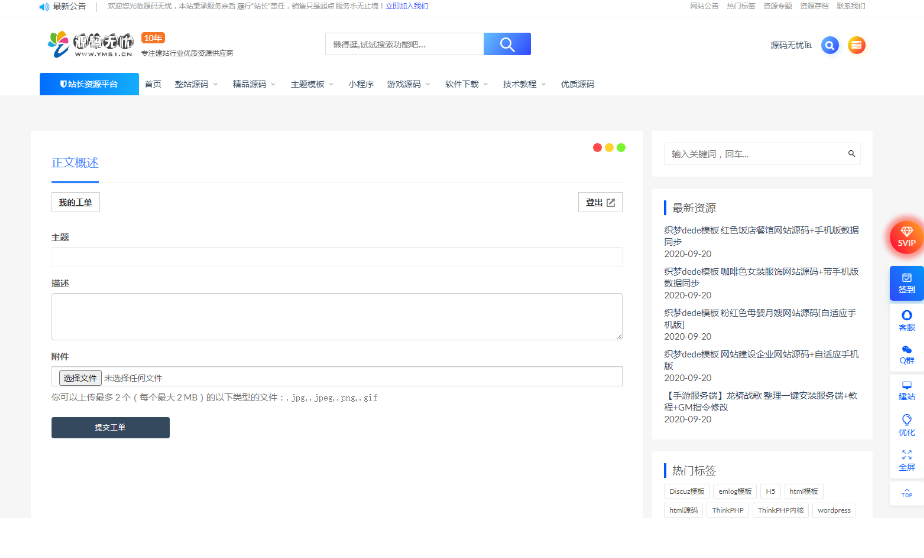Expand the 游戏源码 menu dropdown
Viewport: 924px width, 558px height.
[x=408, y=84]
